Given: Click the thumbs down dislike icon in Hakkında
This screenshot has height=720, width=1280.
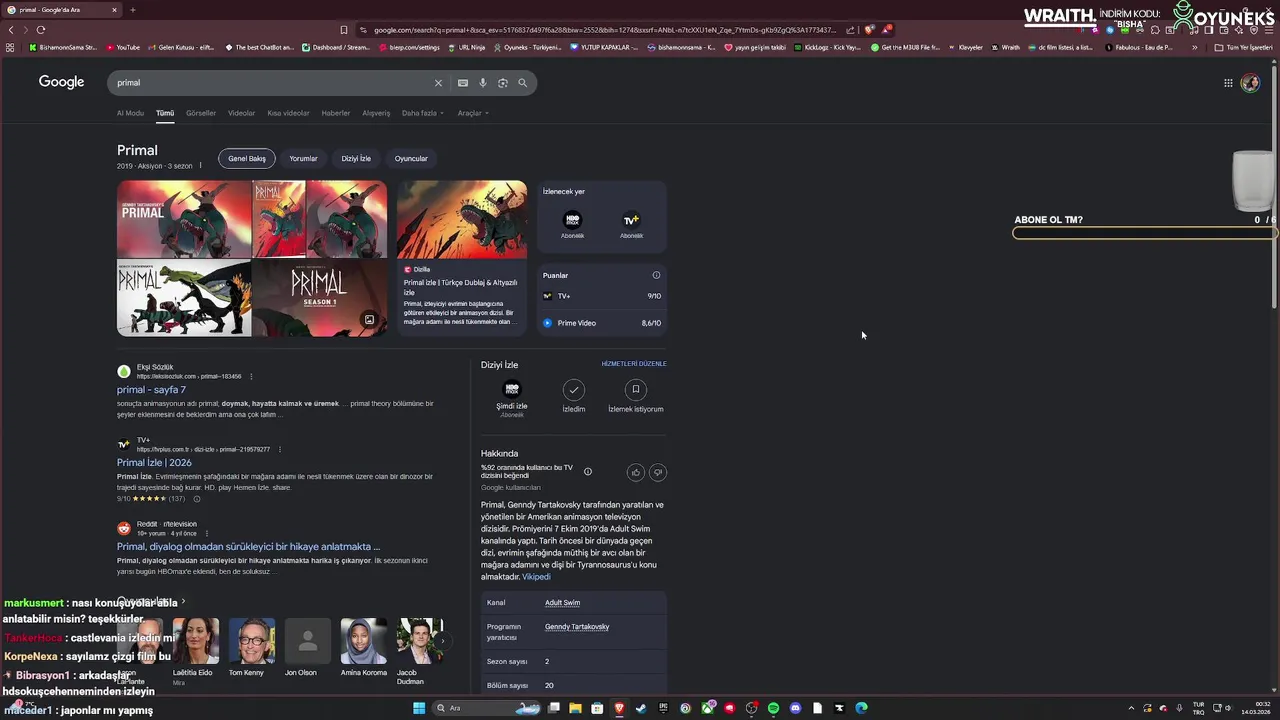Looking at the screenshot, I should 658,472.
